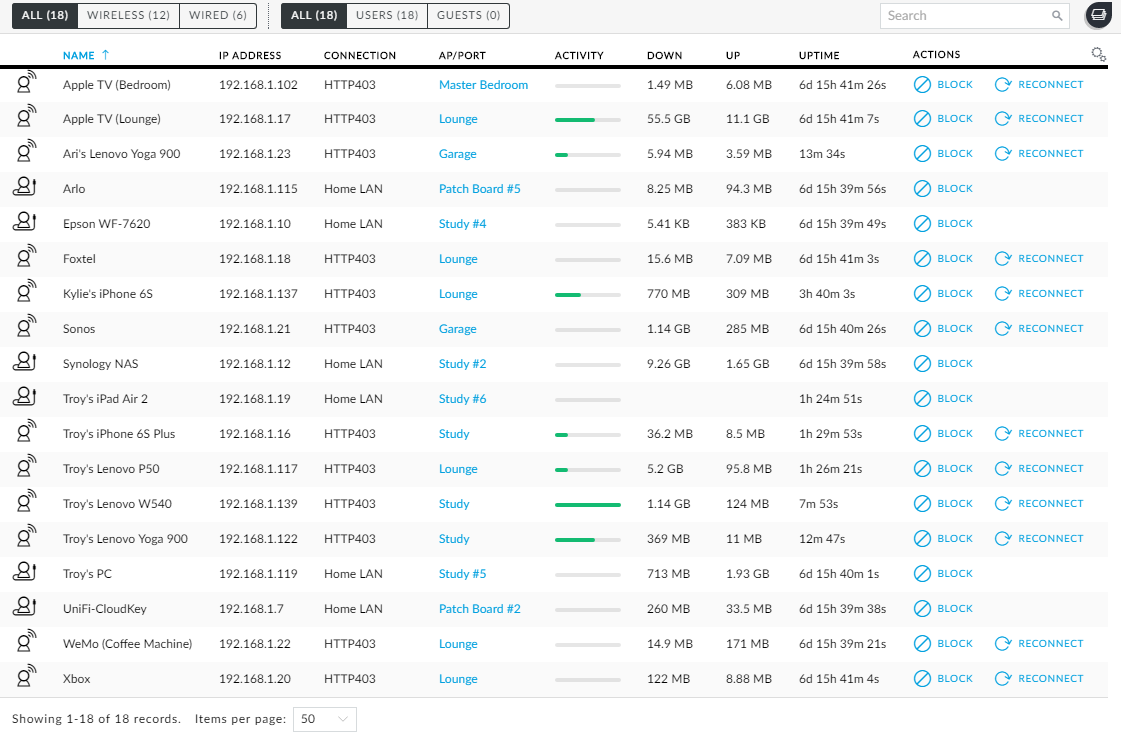Click the reconnect icon for Sonos
The width and height of the screenshot is (1121, 743).
[x=1002, y=328]
